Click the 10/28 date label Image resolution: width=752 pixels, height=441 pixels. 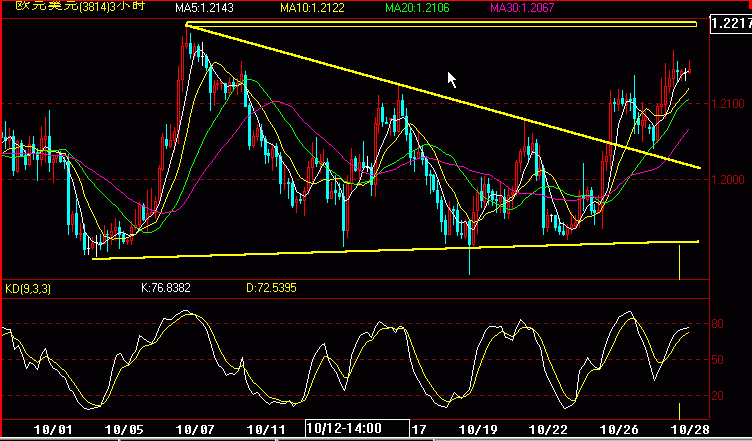coord(690,429)
